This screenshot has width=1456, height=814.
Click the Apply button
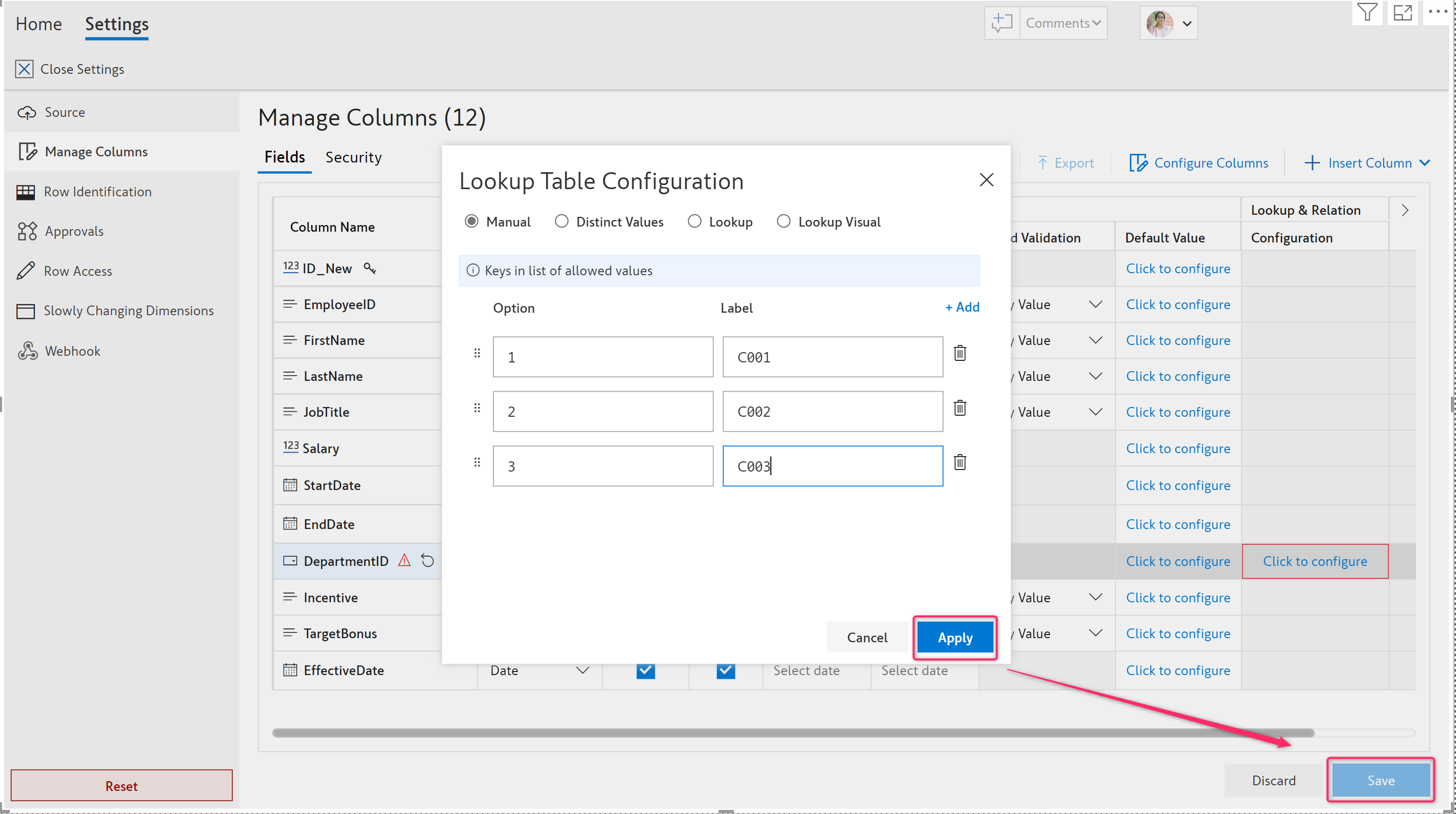pos(954,638)
